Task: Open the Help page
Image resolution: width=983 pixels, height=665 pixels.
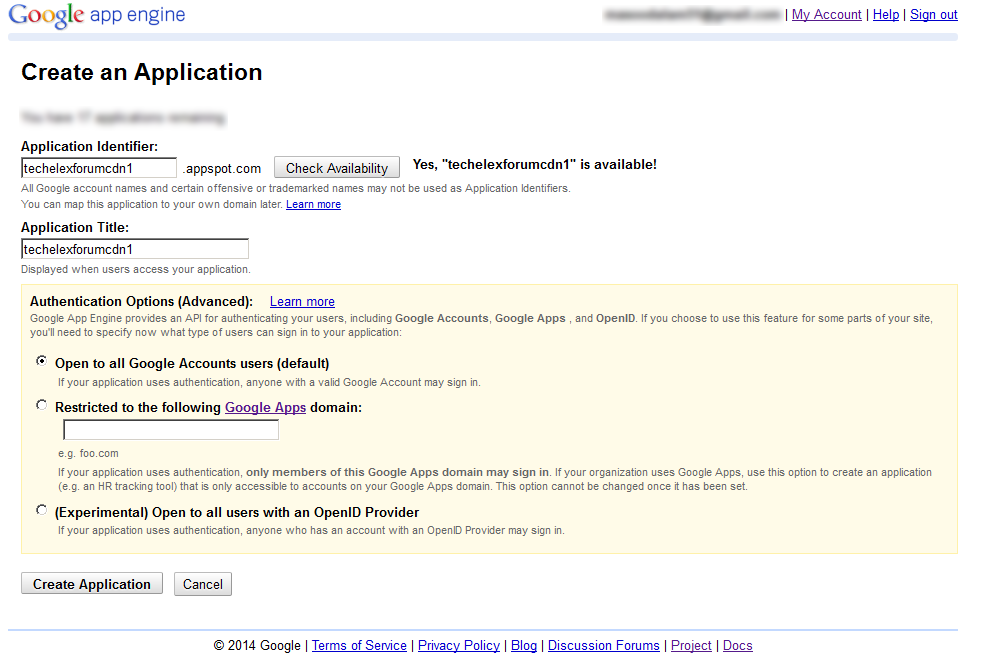Action: pos(886,14)
